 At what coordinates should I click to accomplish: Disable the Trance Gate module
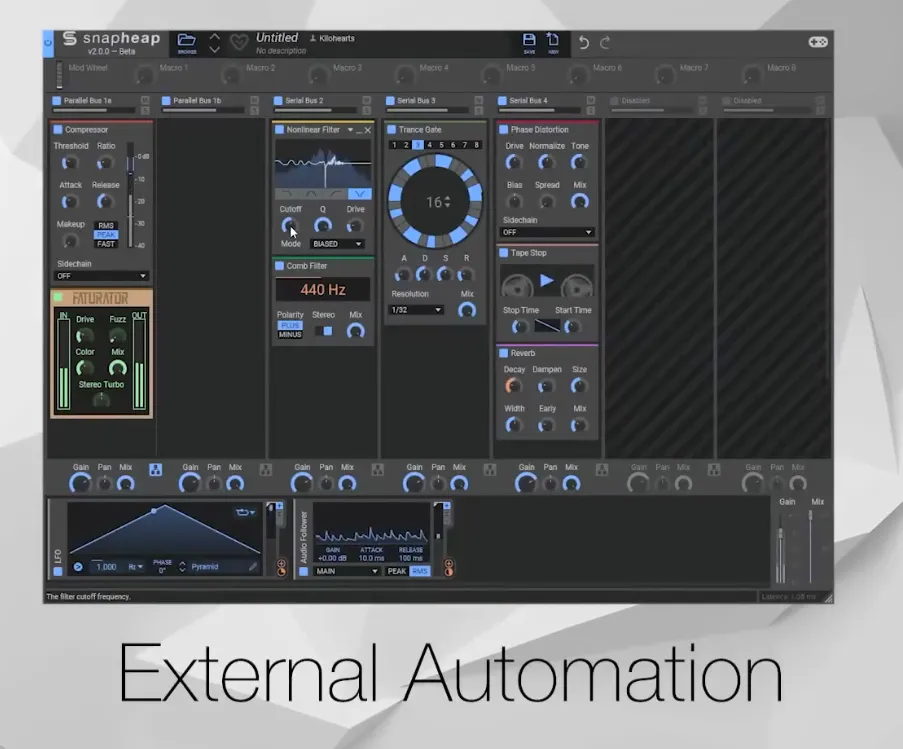392,130
